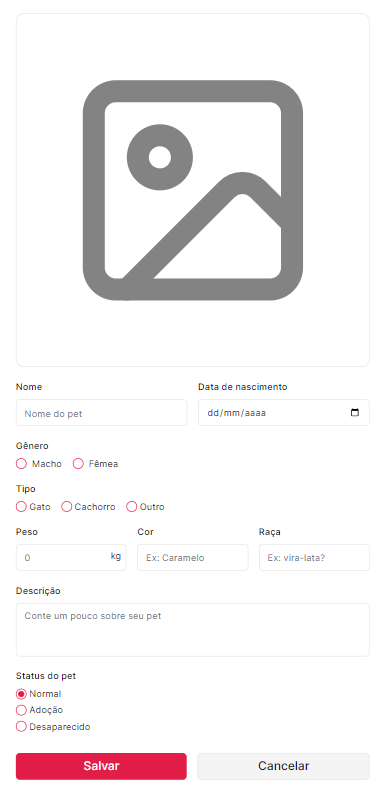Set pet status to Desaparecido
The height and width of the screenshot is (794, 385).
(21, 727)
